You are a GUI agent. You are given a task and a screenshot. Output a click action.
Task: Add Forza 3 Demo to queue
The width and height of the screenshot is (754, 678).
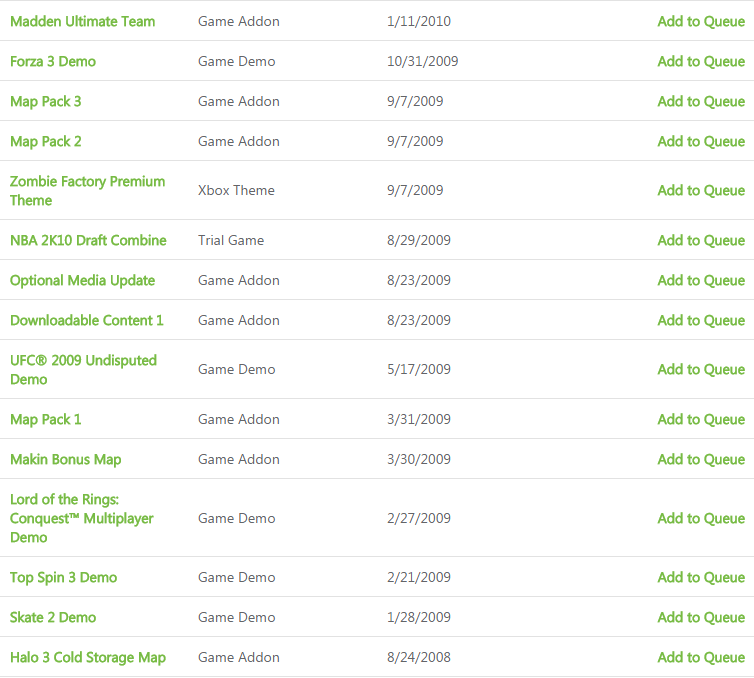click(701, 62)
